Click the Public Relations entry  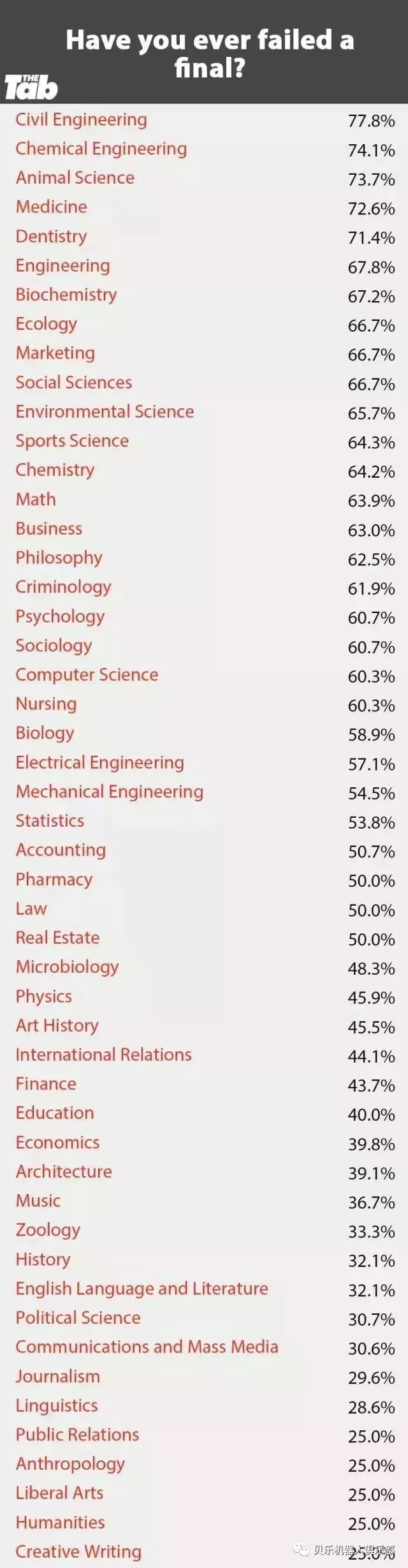pyautogui.click(x=78, y=1435)
